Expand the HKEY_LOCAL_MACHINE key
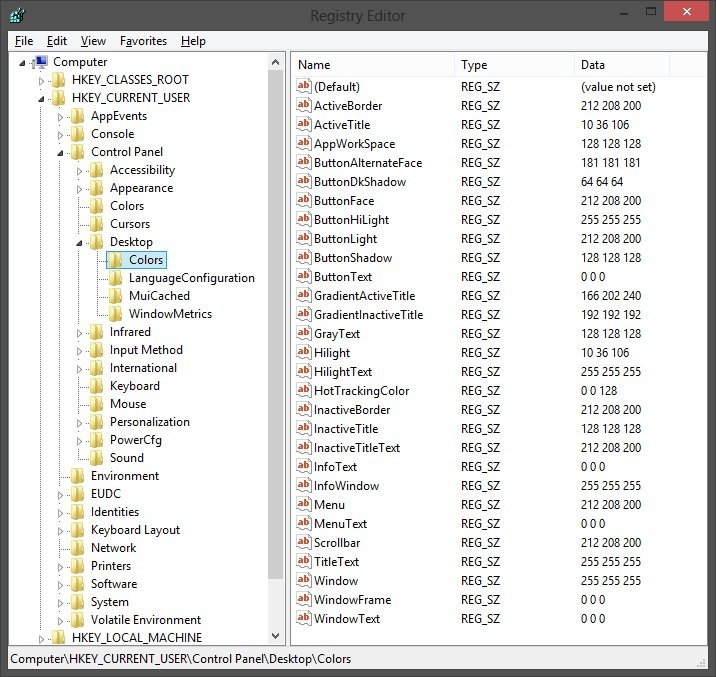This screenshot has width=716, height=677. click(41, 639)
